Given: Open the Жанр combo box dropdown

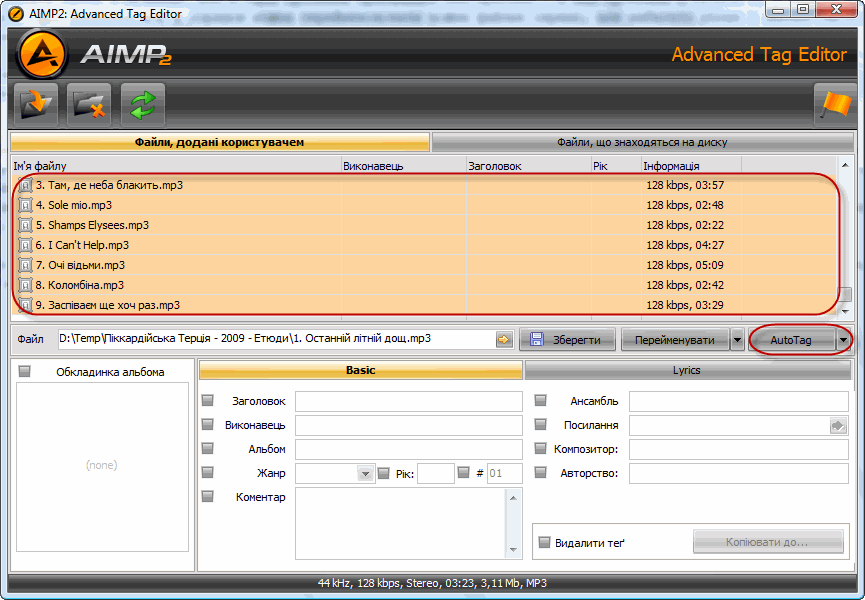Looking at the screenshot, I should click(365, 474).
